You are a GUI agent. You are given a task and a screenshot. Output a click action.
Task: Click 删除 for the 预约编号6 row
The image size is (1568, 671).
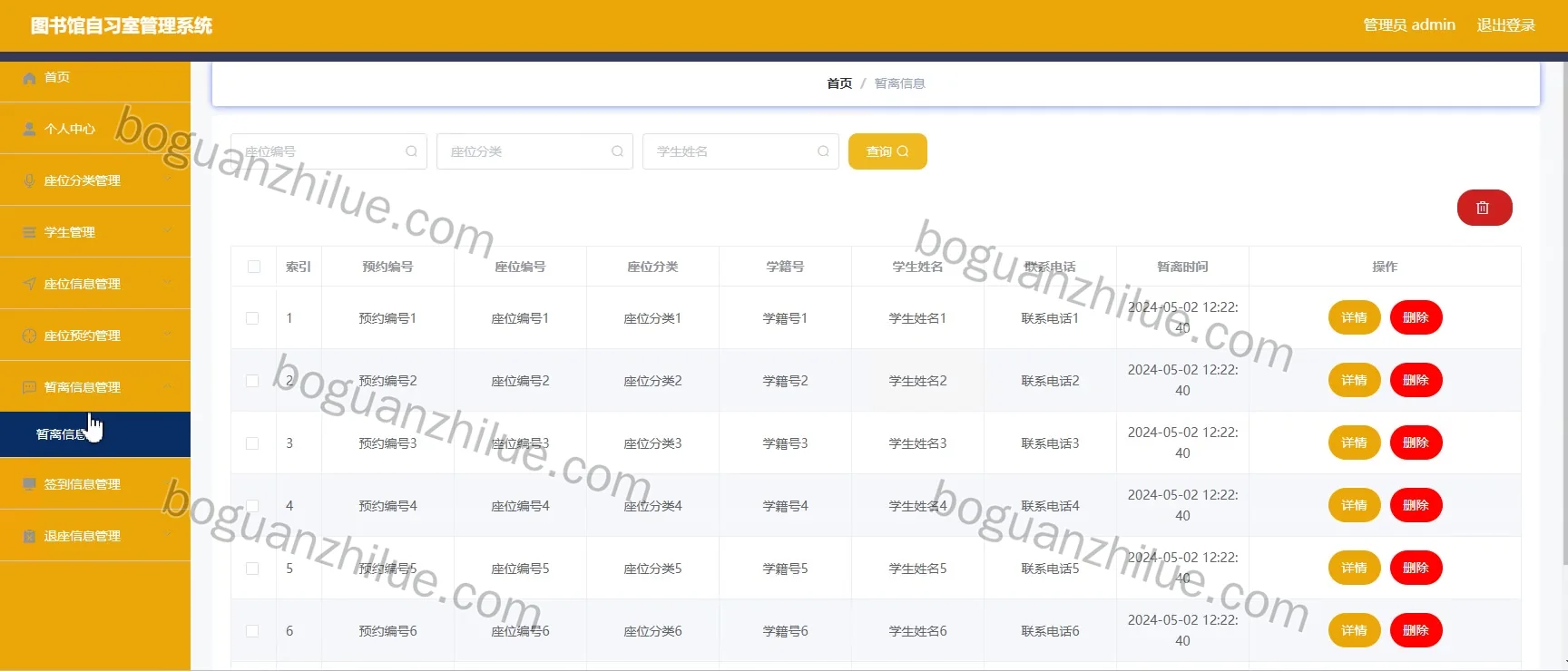[x=1416, y=630]
